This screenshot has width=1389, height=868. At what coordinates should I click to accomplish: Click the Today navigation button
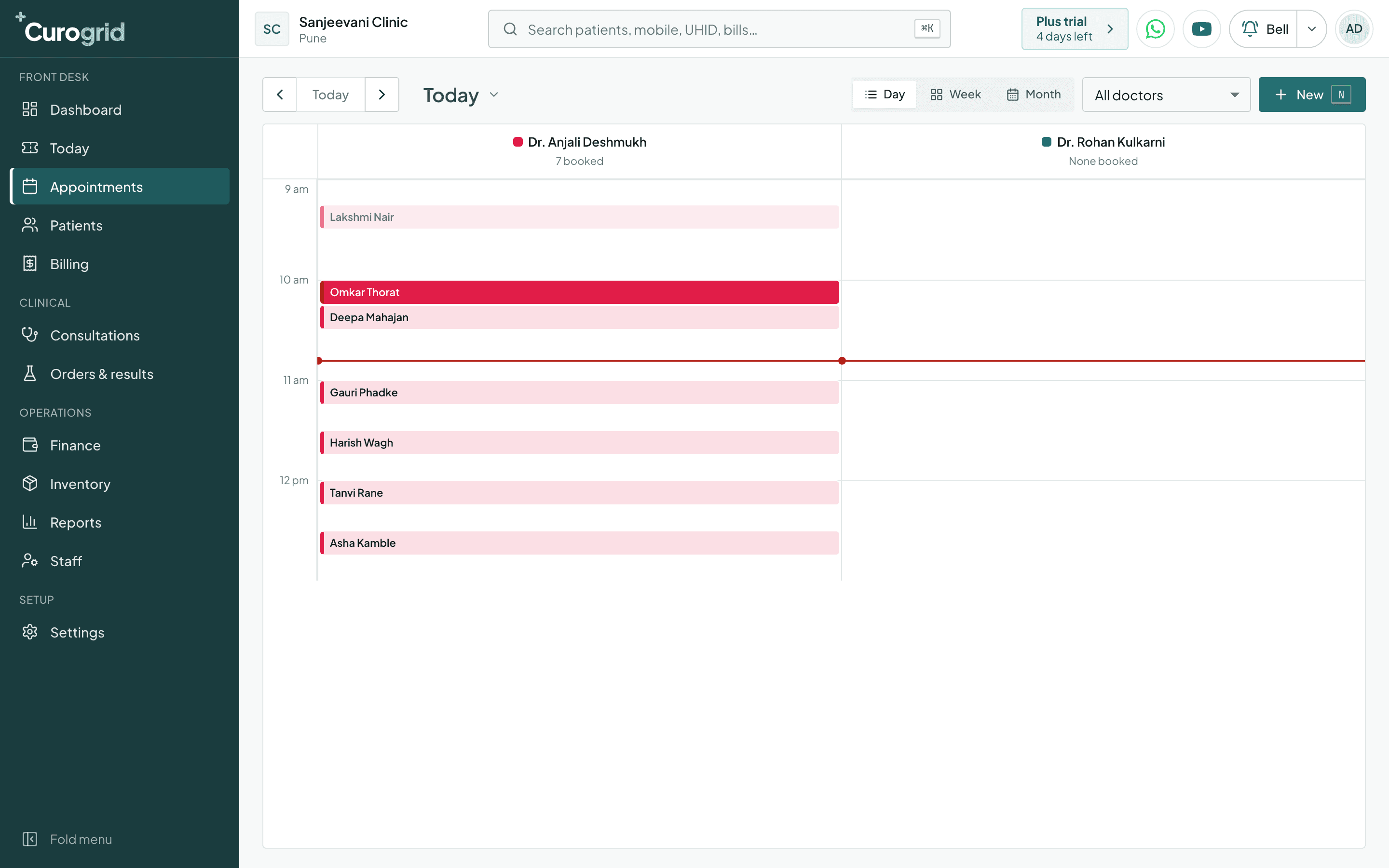tap(330, 95)
